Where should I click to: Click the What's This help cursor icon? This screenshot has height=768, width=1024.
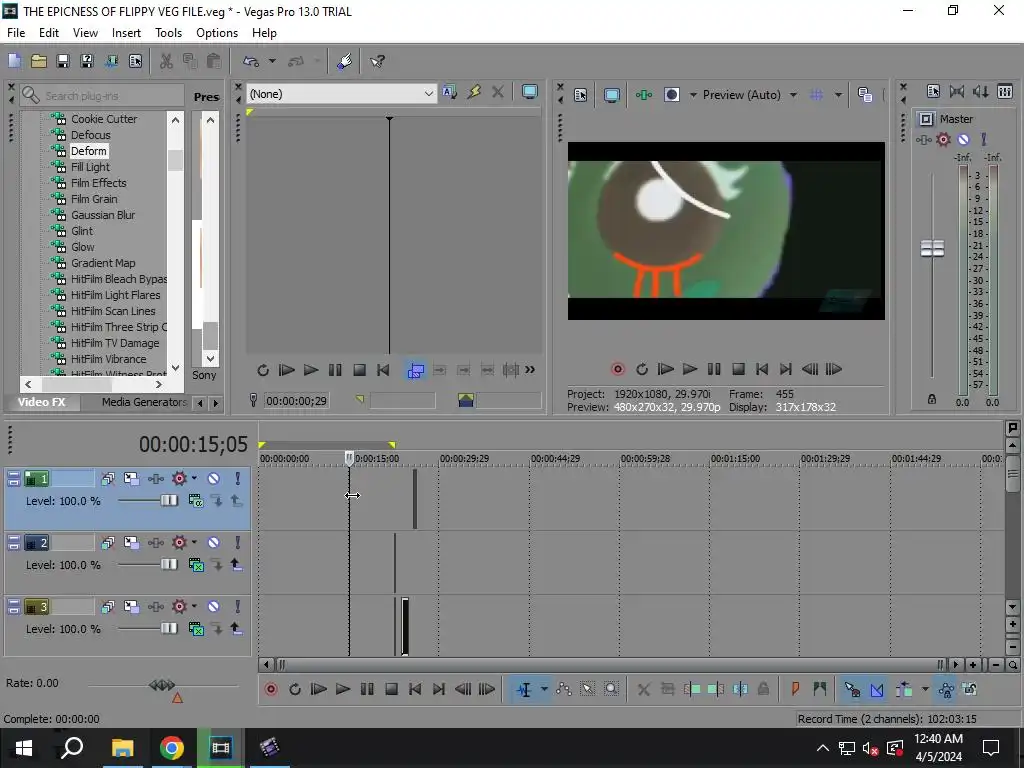point(377,61)
